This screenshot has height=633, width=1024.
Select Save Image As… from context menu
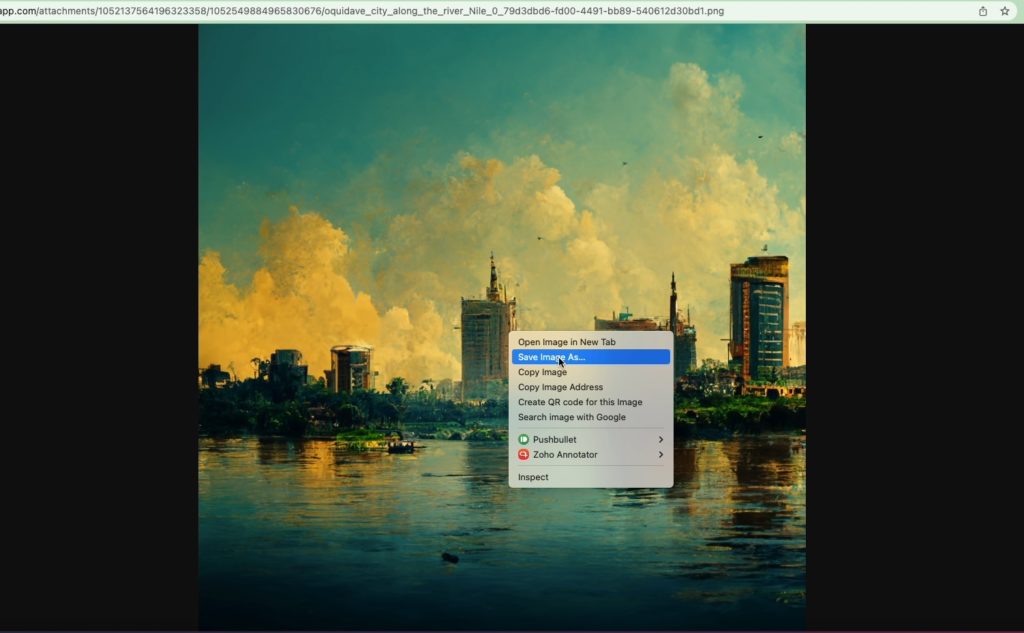pyautogui.click(x=590, y=357)
